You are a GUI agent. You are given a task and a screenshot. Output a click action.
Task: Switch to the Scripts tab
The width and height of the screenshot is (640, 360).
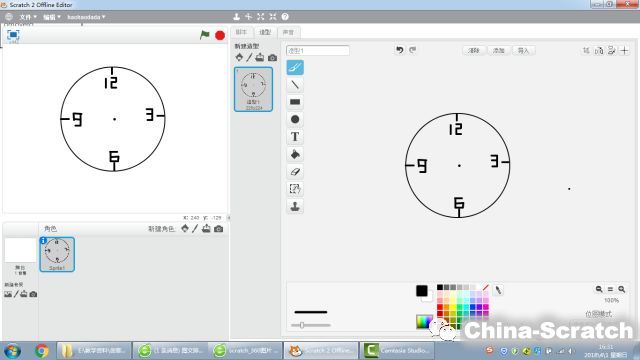[x=242, y=32]
